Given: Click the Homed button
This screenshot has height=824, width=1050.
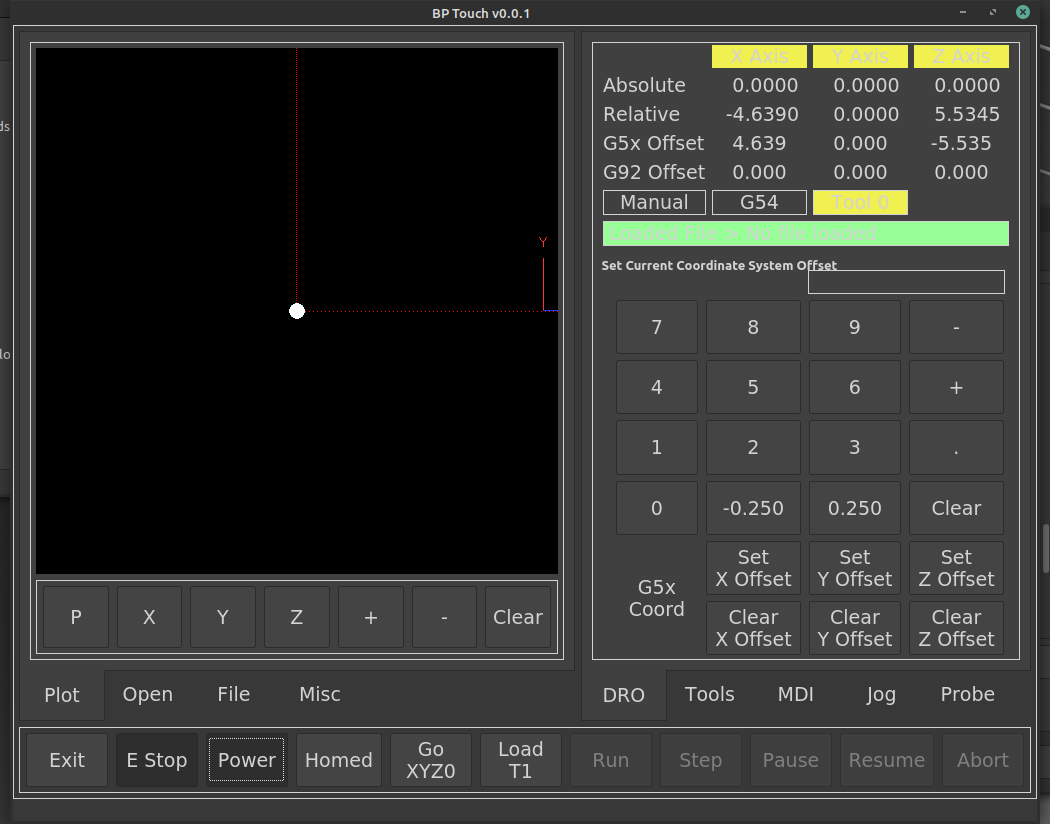Looking at the screenshot, I should pyautogui.click(x=338, y=760).
